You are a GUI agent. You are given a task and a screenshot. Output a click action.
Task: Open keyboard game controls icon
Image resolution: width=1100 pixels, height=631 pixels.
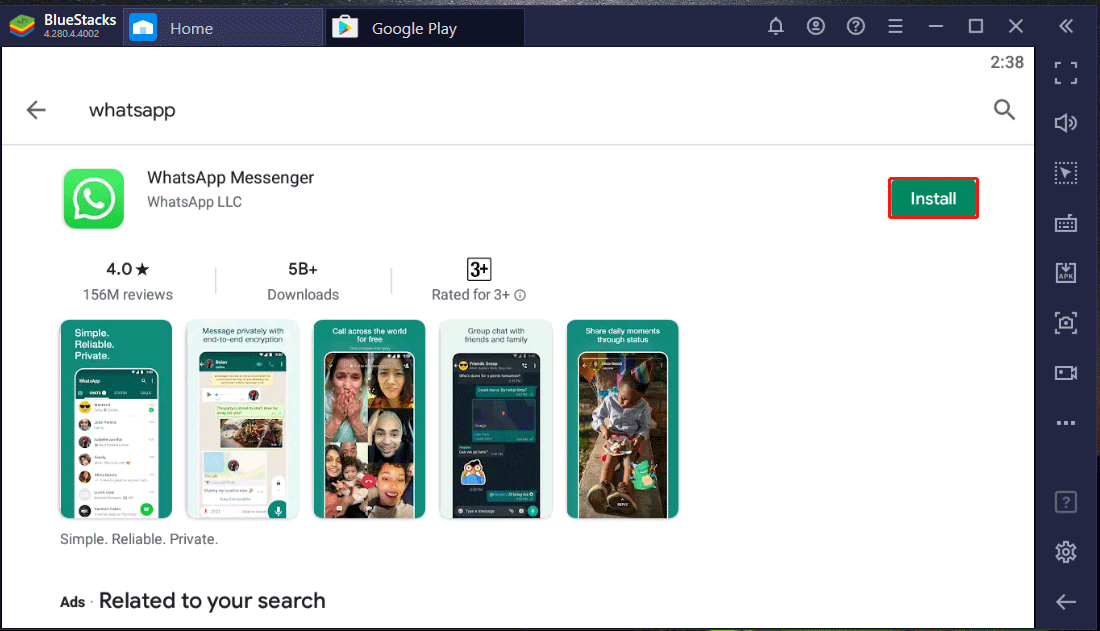pos(1066,223)
